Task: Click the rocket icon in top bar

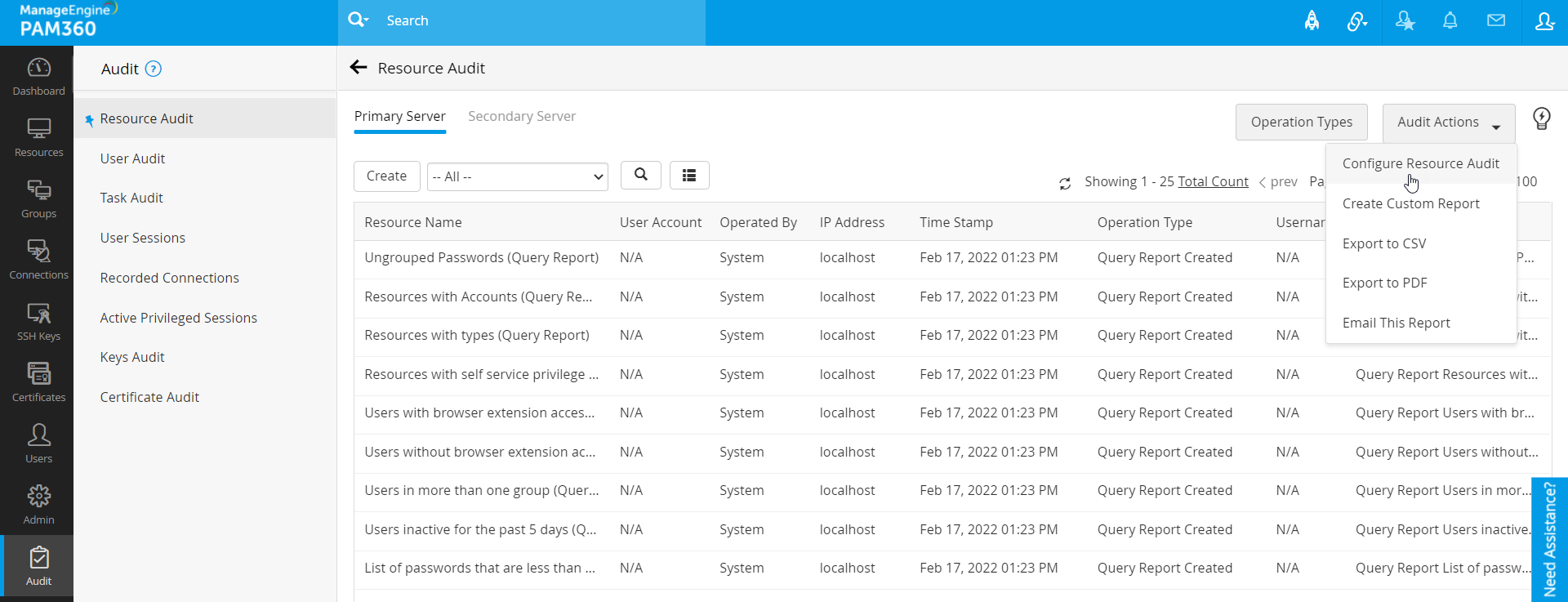Action: 1312,21
